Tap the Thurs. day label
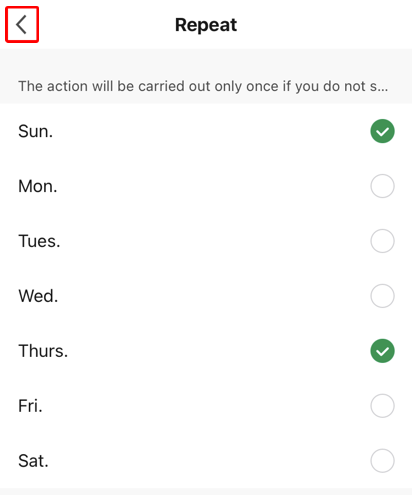Viewport: 412px width, 495px height. click(x=43, y=351)
